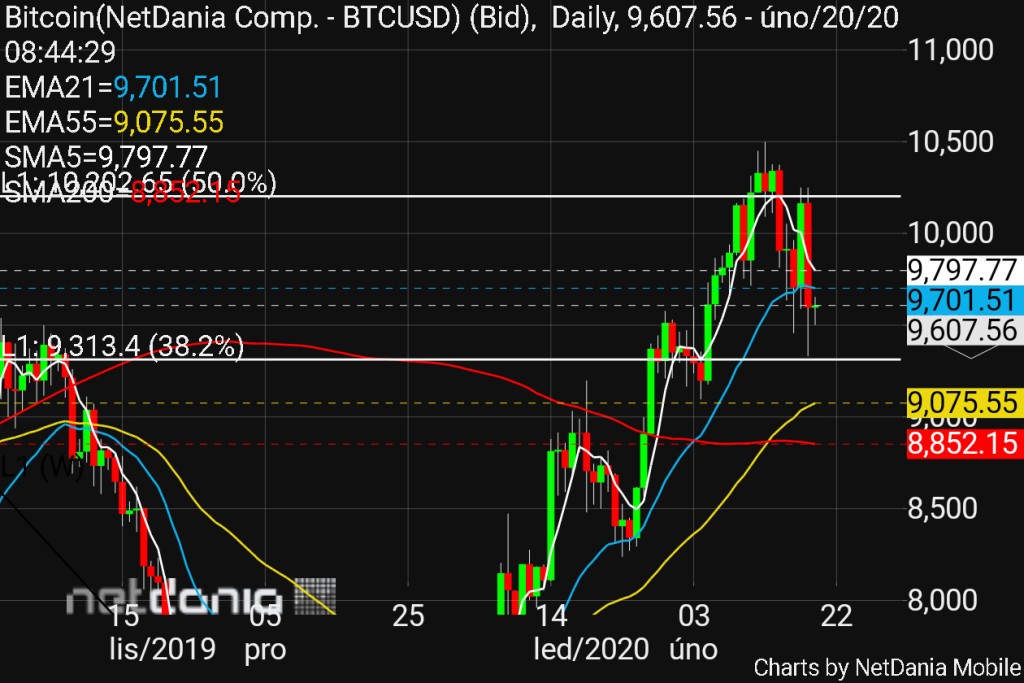The height and width of the screenshot is (683, 1024).
Task: Click the 25 date axis label
Action: pos(408,616)
